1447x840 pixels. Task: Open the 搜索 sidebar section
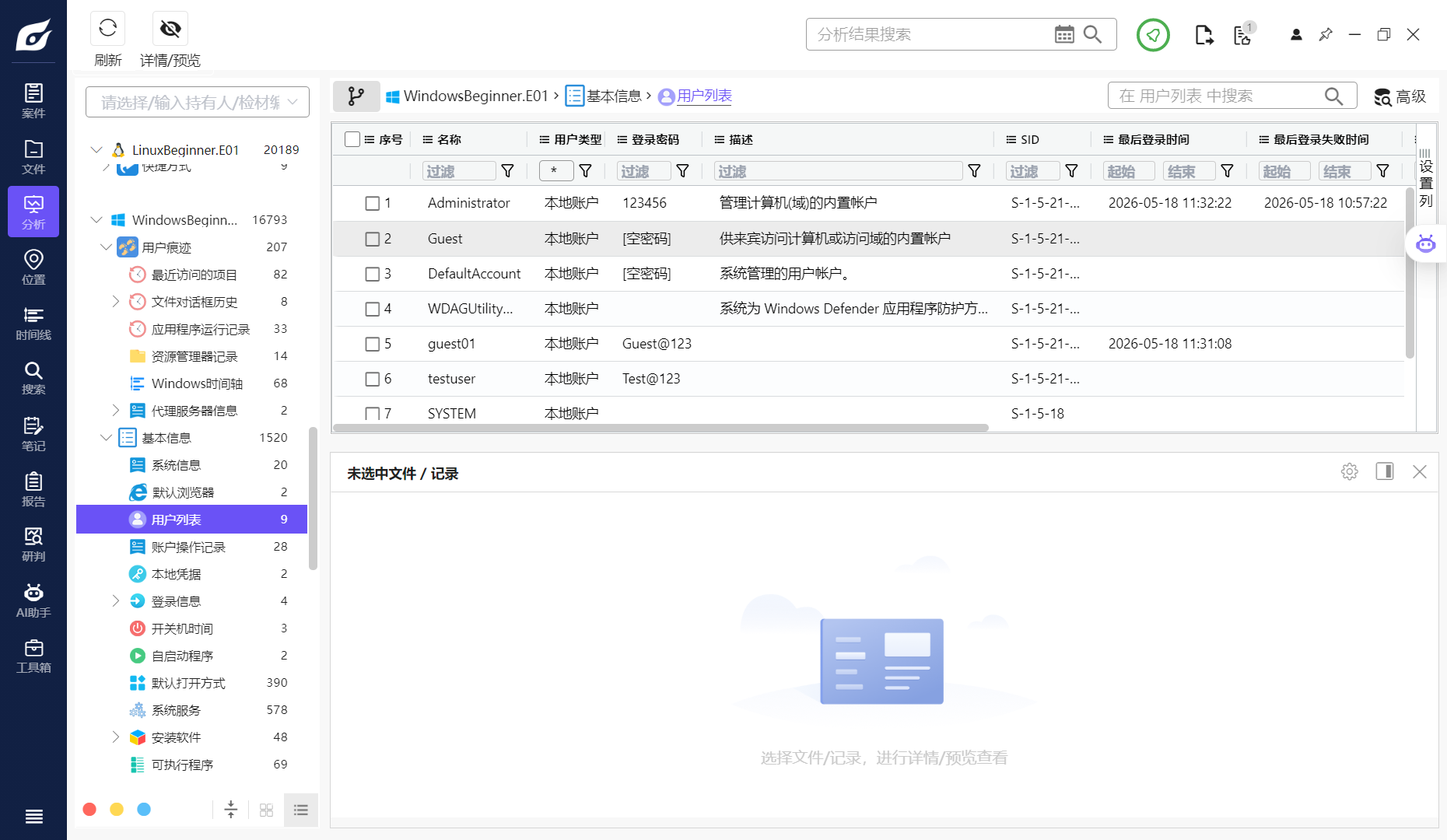[x=33, y=378]
